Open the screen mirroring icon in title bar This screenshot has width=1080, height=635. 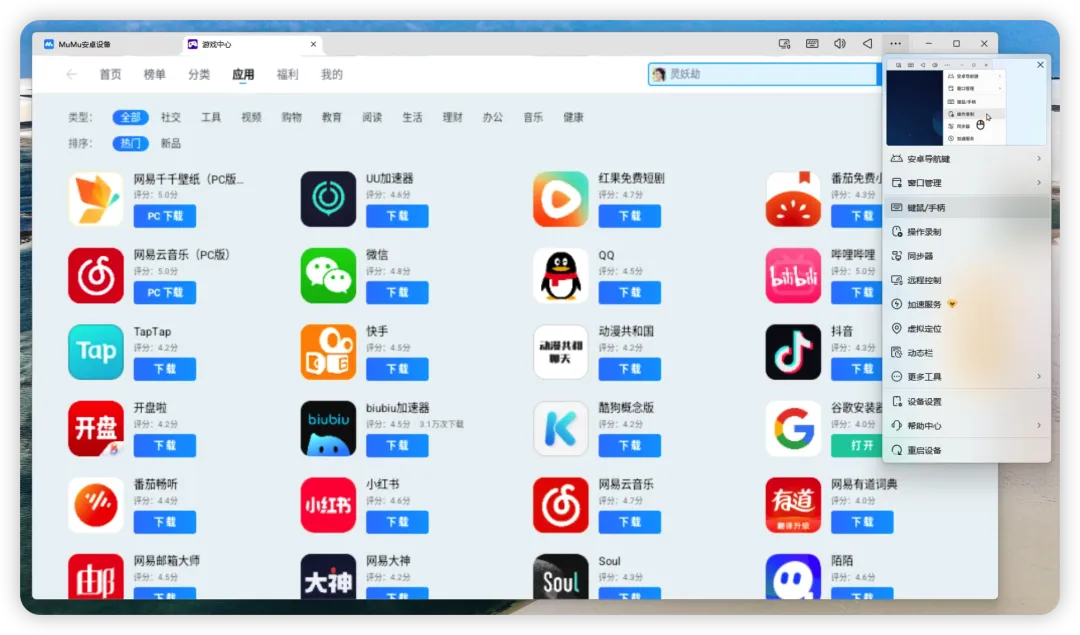(x=784, y=43)
